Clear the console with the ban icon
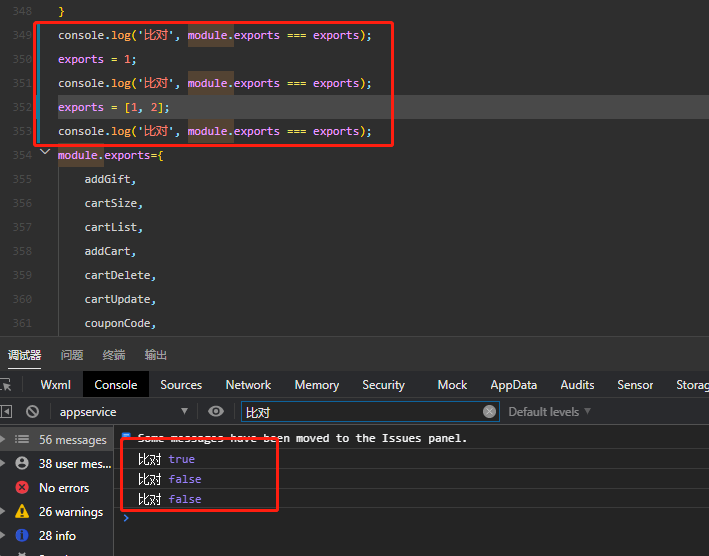This screenshot has height=556, width=709. tap(32, 411)
